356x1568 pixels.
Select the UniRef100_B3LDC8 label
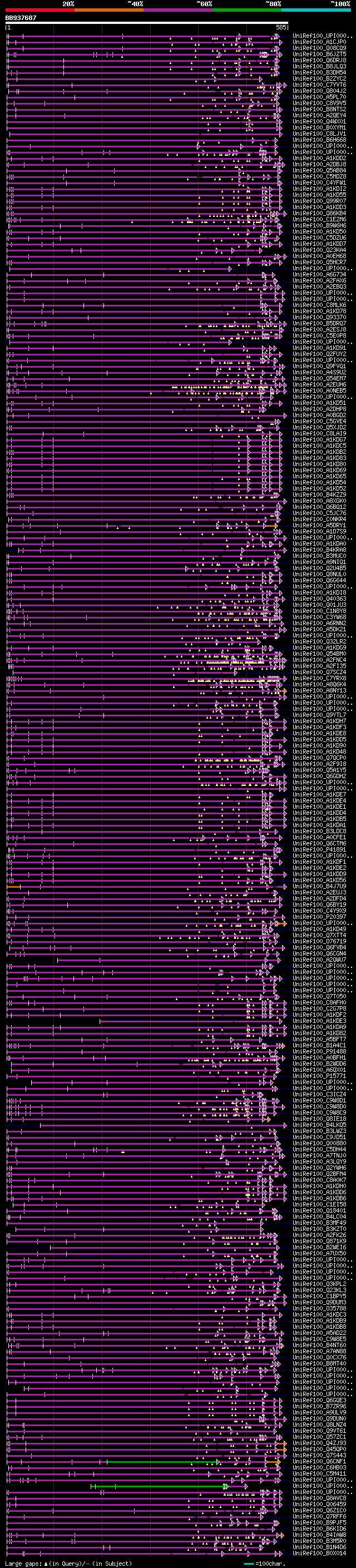(319, 831)
